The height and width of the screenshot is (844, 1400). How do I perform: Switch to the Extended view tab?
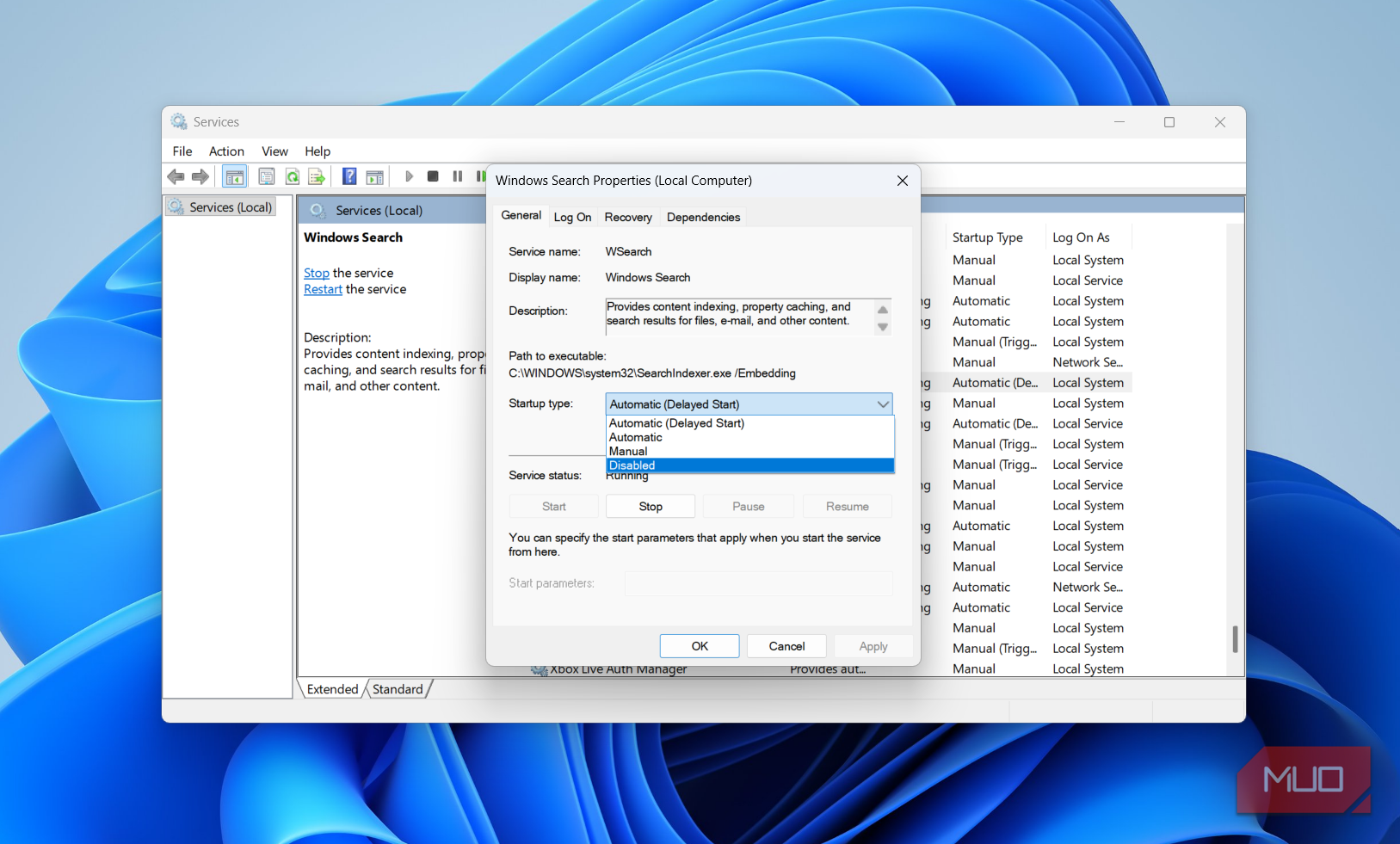coord(332,689)
